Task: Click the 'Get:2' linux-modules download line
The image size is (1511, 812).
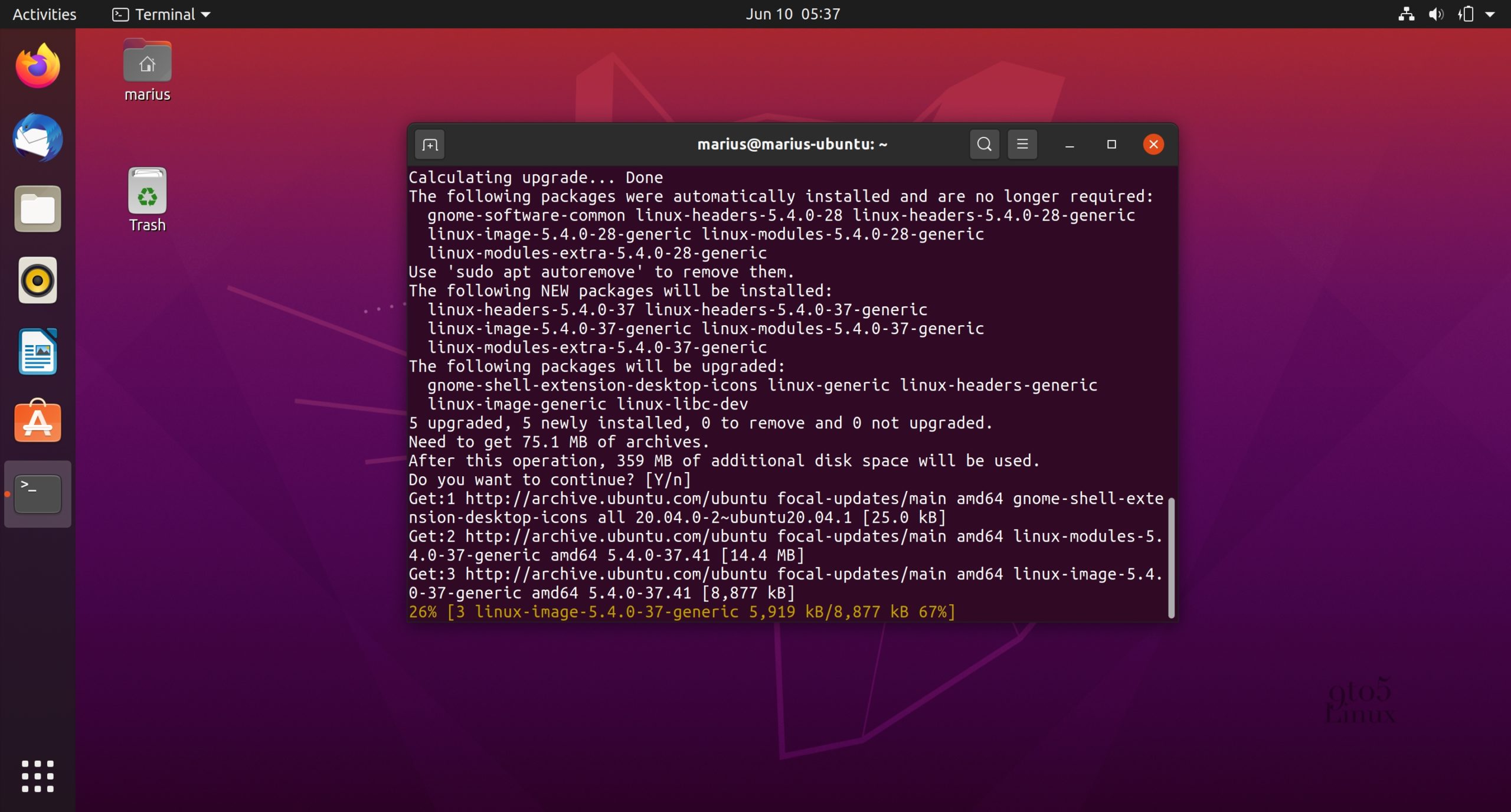Action: coord(786,545)
